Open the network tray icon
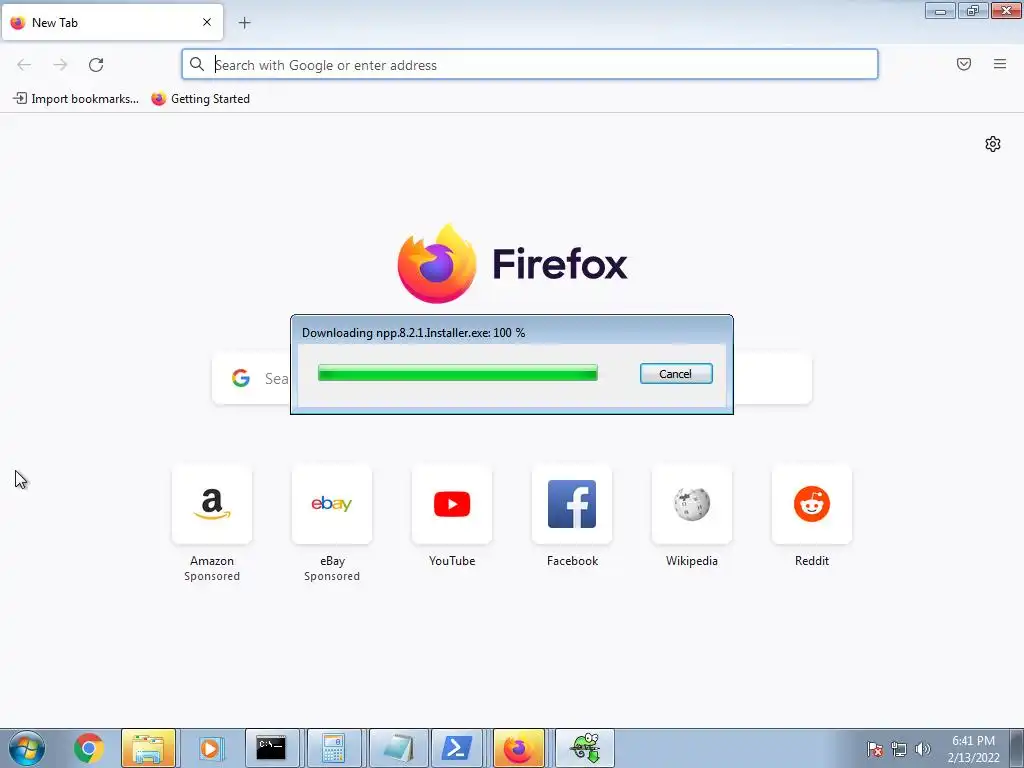The height and width of the screenshot is (768, 1024). pos(899,749)
